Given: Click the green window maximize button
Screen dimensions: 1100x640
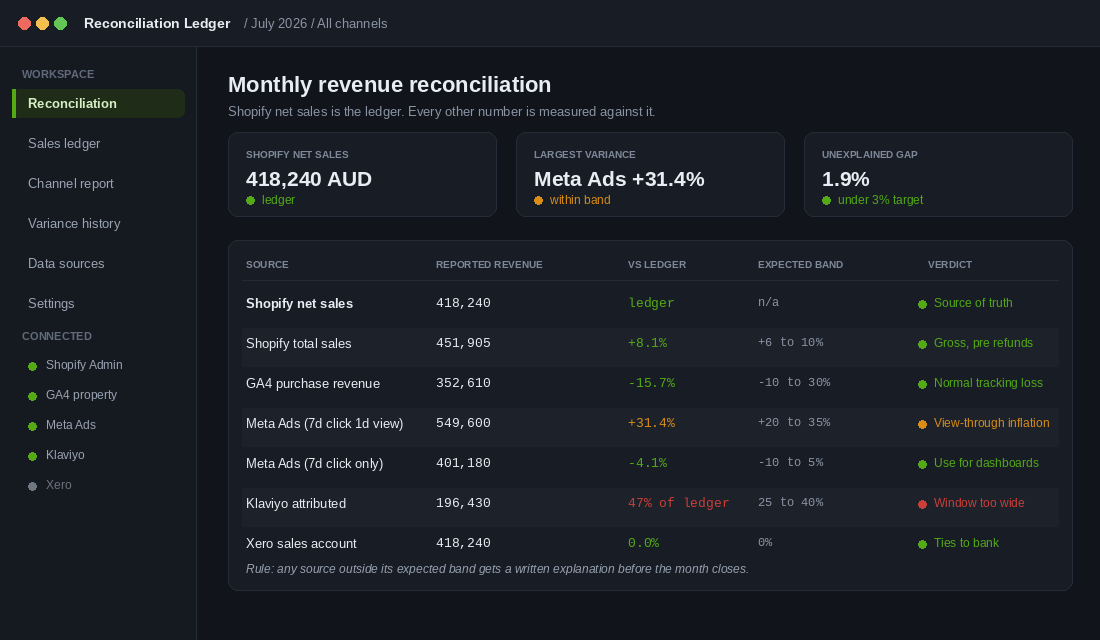Looking at the screenshot, I should pos(61,23).
